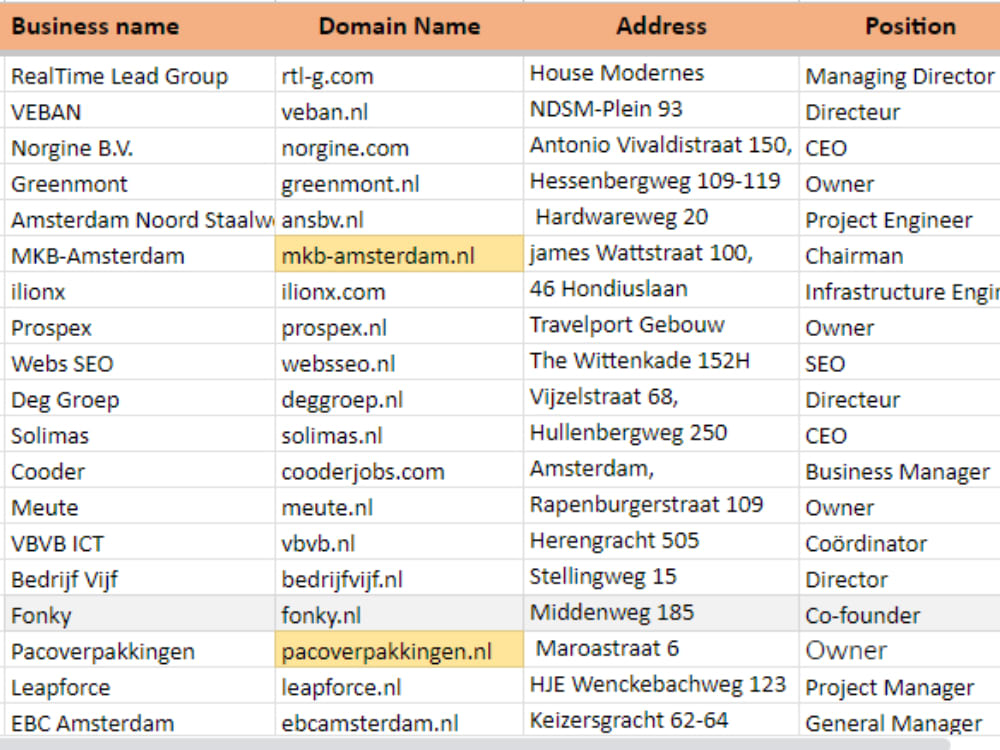The width and height of the screenshot is (1000, 750).
Task: Click the Address column header
Action: point(661,26)
